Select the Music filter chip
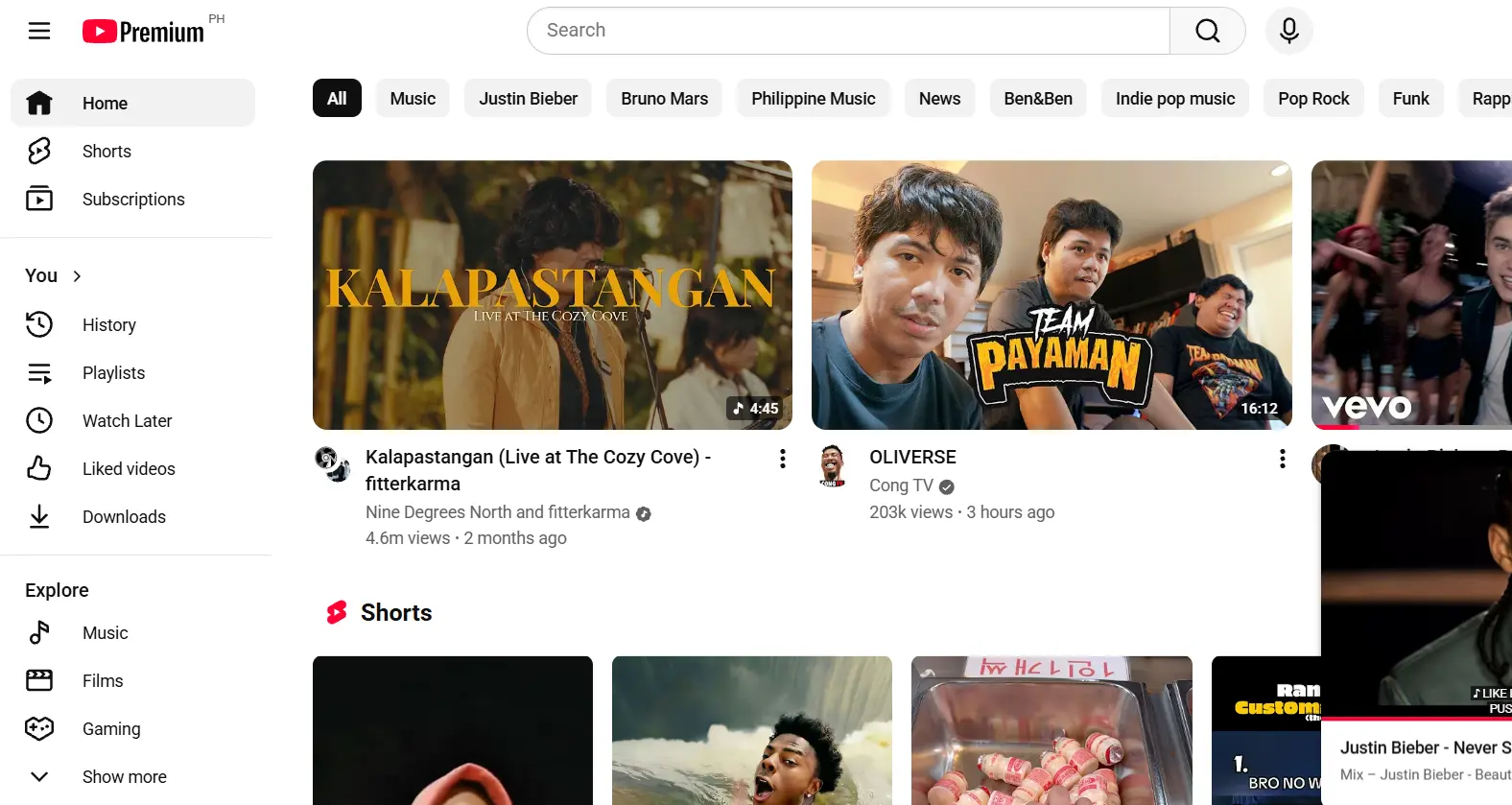The height and width of the screenshot is (805, 1512). point(413,98)
